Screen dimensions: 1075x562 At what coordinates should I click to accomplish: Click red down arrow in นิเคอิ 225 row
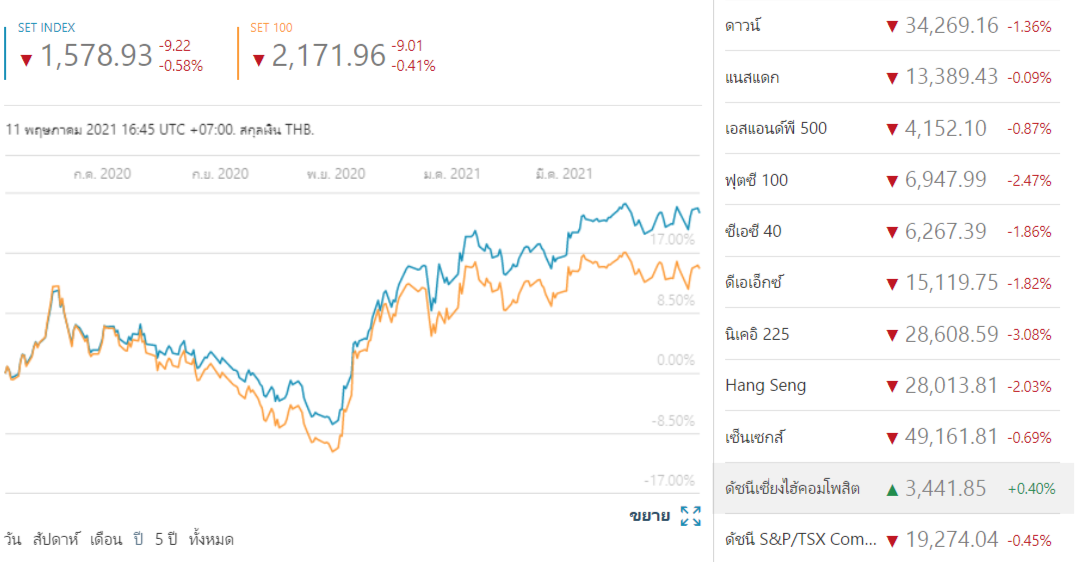(x=892, y=334)
